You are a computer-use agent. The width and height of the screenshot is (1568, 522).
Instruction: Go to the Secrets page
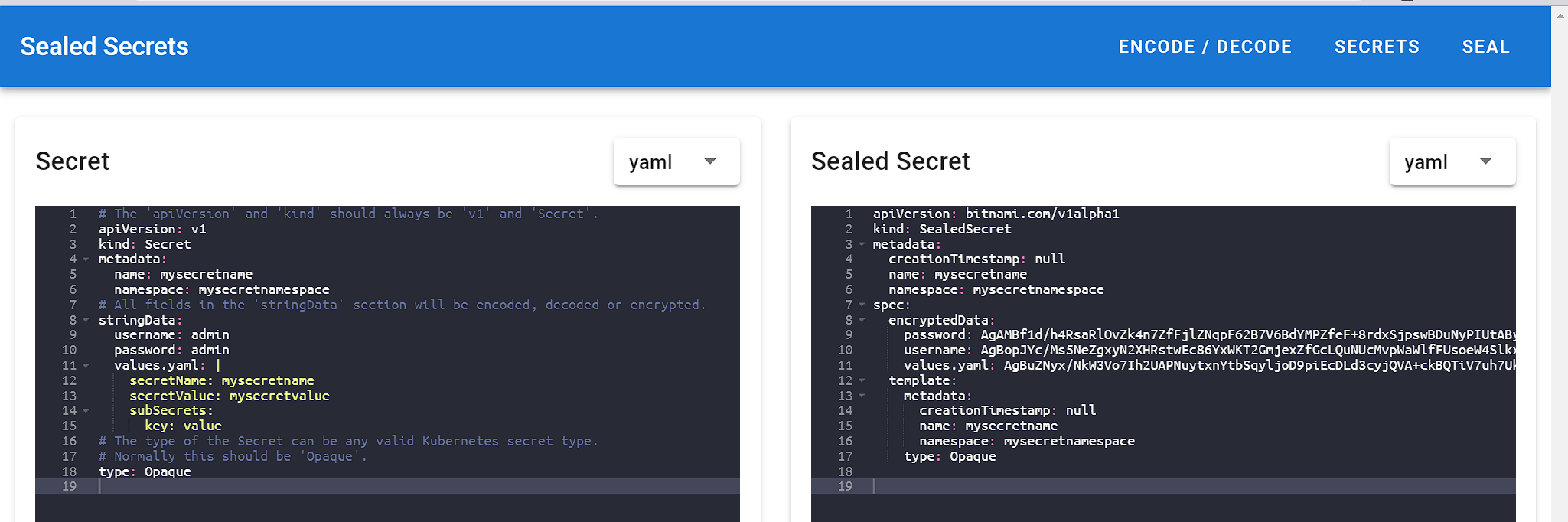(x=1377, y=47)
